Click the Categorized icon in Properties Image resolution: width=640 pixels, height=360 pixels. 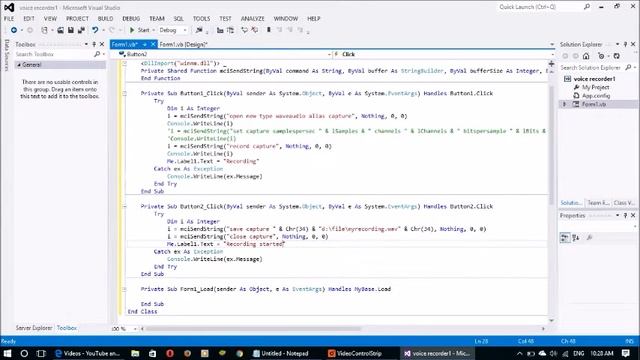[565, 238]
